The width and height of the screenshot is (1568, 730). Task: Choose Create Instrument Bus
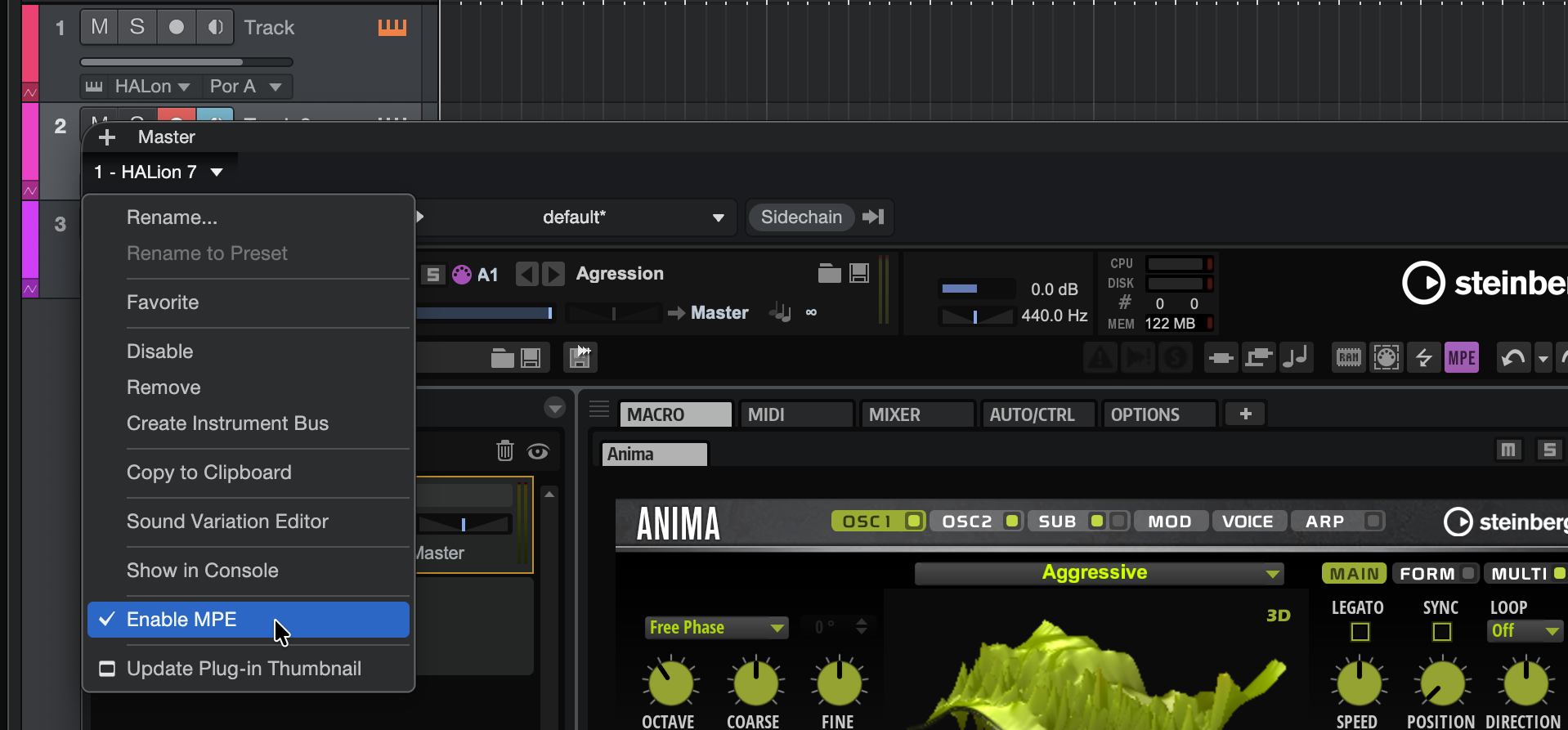pos(248,423)
